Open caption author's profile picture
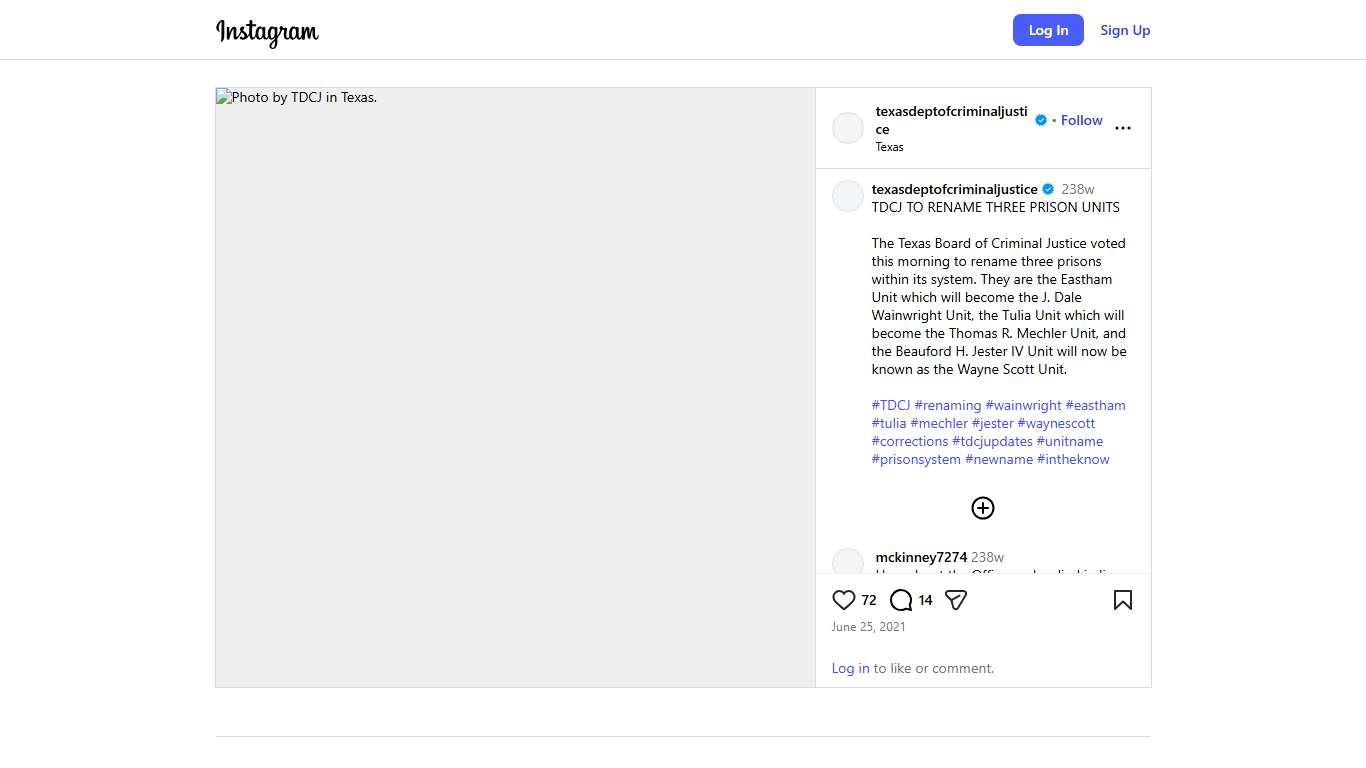 pyautogui.click(x=848, y=196)
